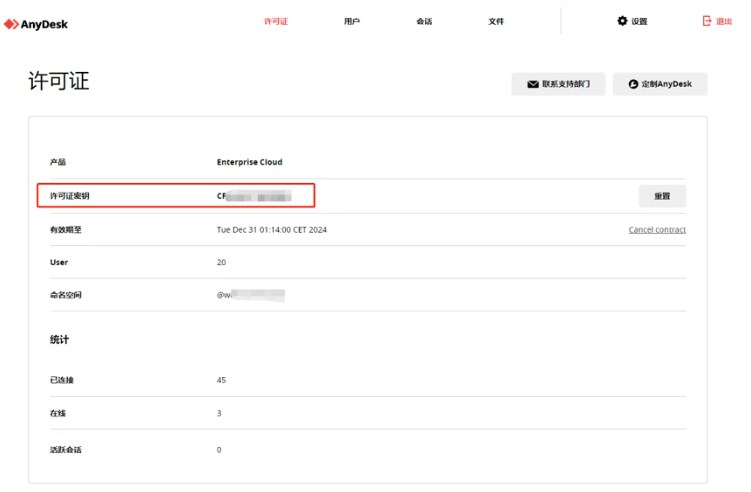This screenshot has height=492, width=751.
Task: Switch to the 许可证 tab
Action: pyautogui.click(x=275, y=21)
